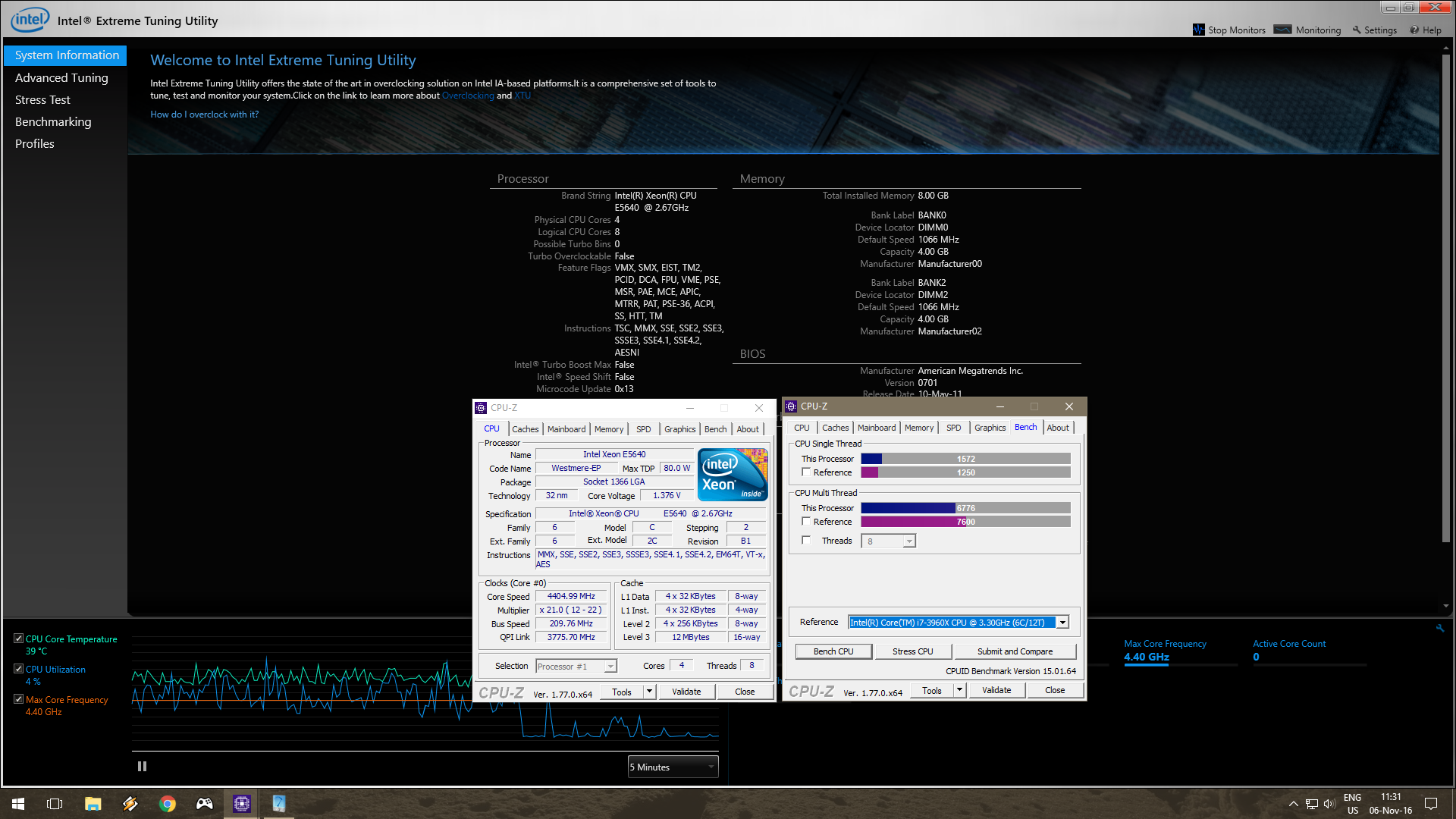1456x819 pixels.
Task: Click Submit and Compare button
Action: (1015, 651)
